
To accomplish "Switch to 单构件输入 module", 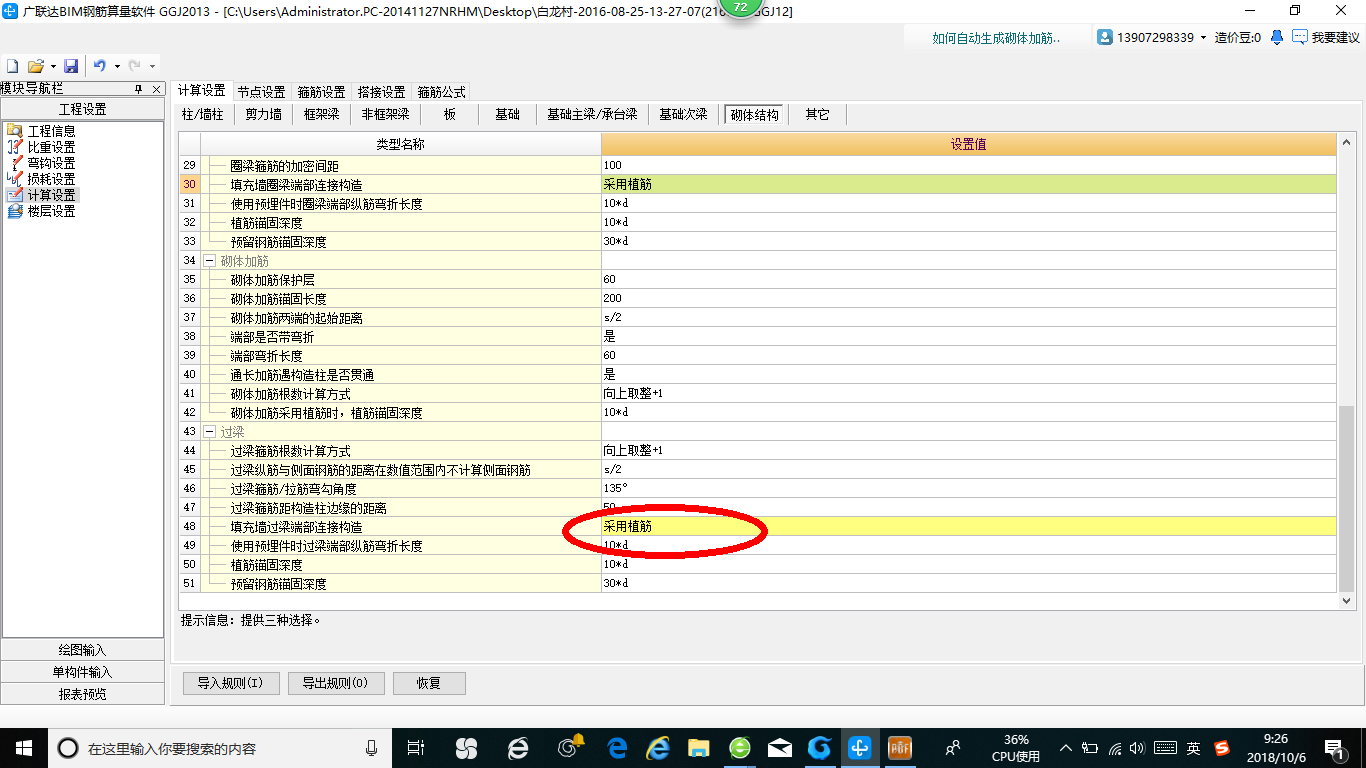I will [82, 672].
